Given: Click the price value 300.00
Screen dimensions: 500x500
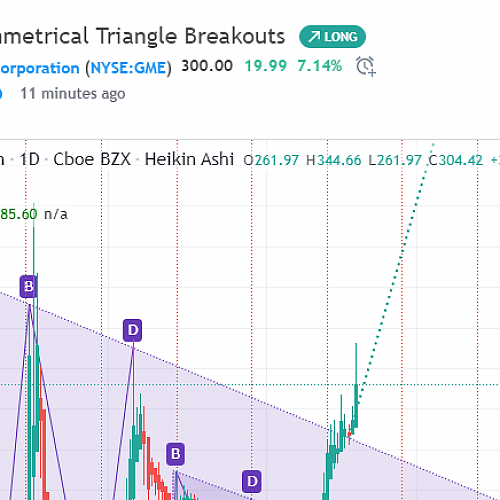Looking at the screenshot, I should click(x=207, y=66).
